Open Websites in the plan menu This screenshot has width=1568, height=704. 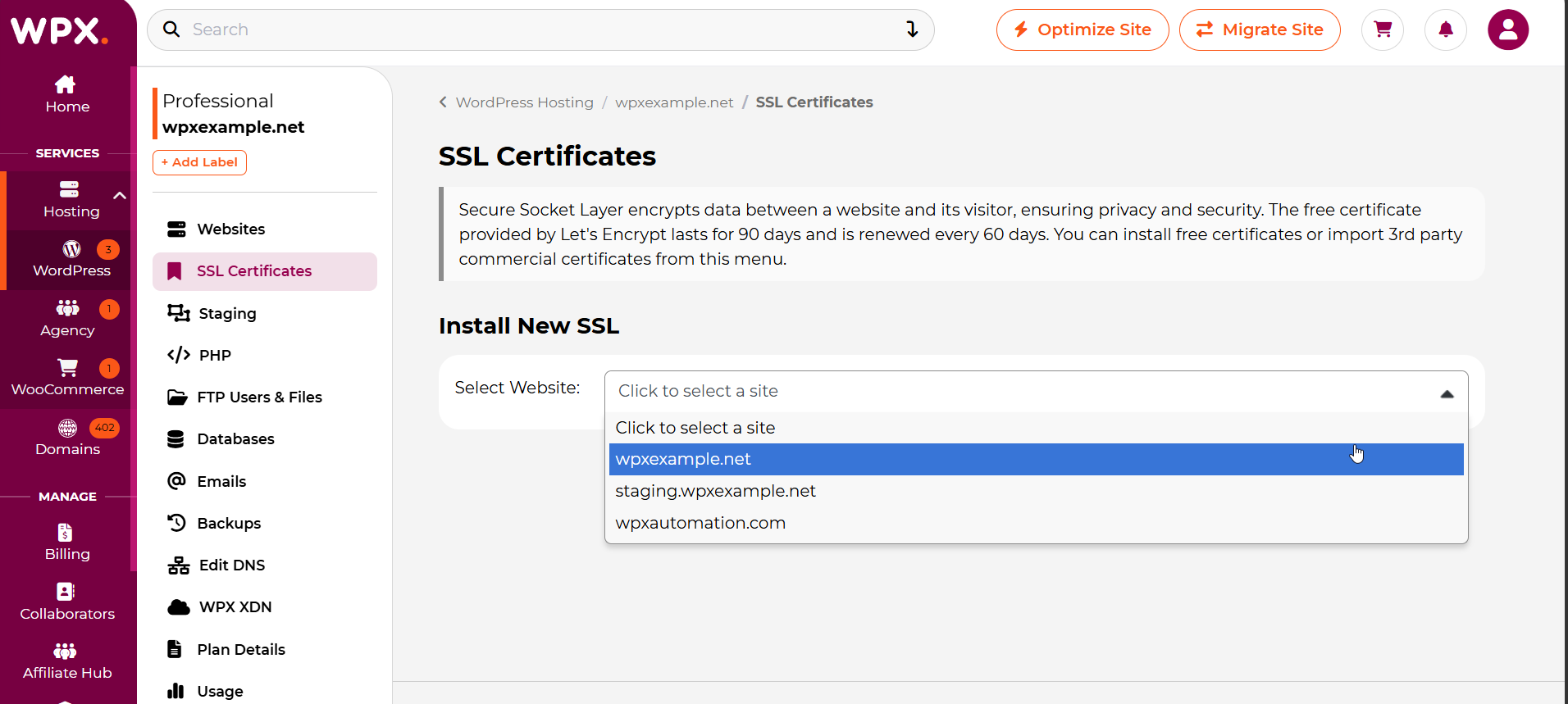(265, 229)
